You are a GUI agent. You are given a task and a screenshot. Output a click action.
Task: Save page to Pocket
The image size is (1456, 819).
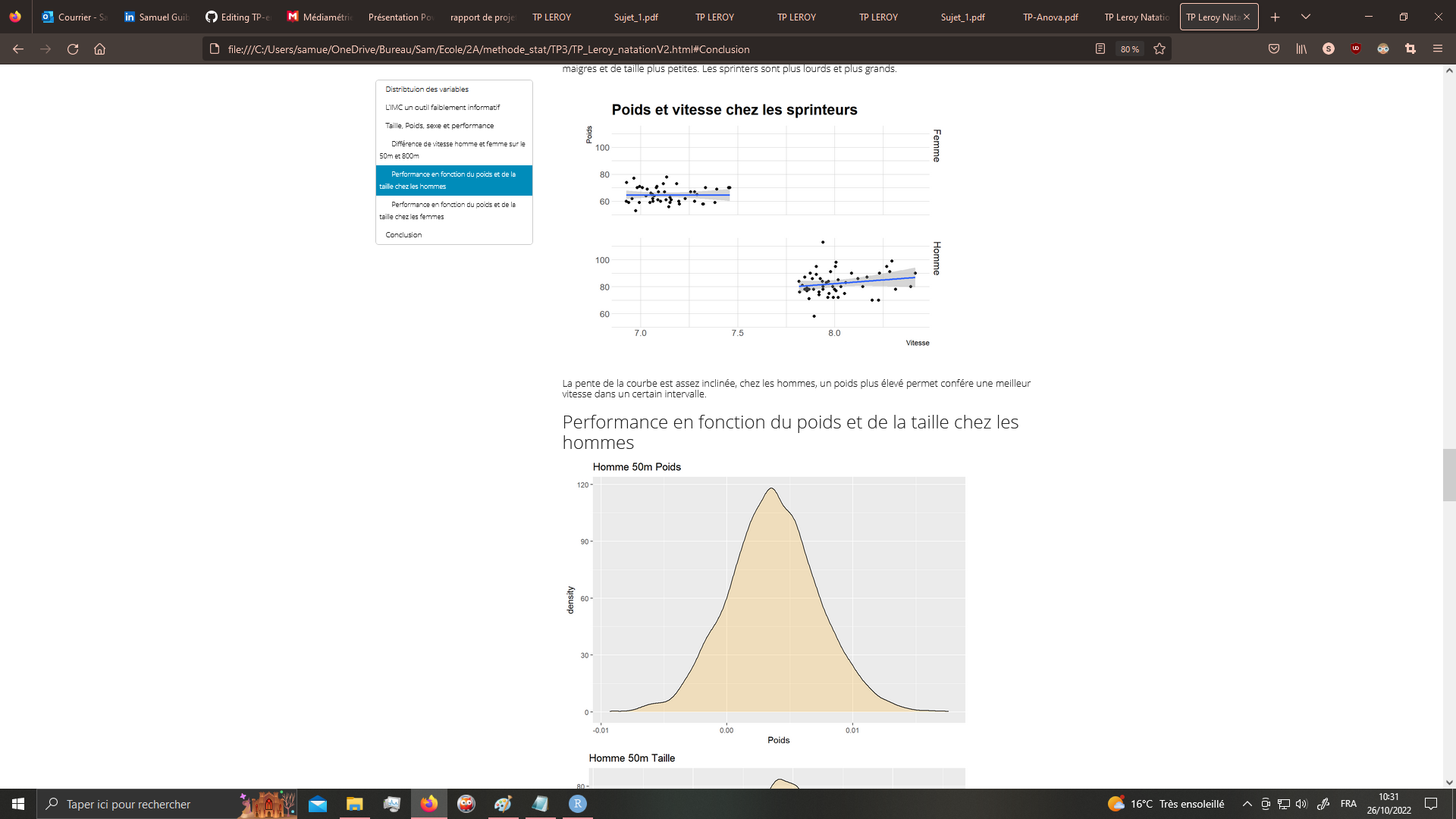pos(1274,49)
